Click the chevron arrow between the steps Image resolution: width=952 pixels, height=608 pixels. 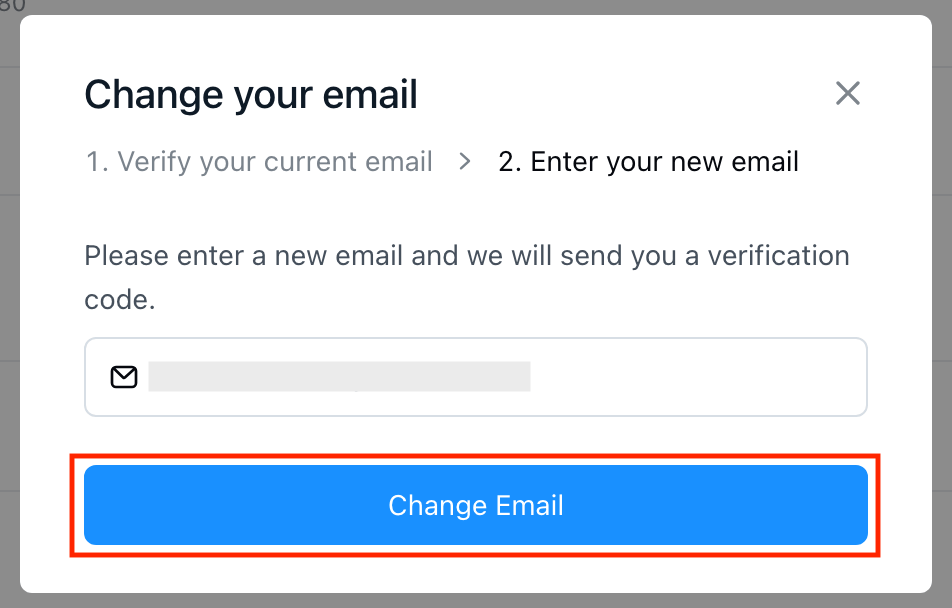(x=465, y=162)
